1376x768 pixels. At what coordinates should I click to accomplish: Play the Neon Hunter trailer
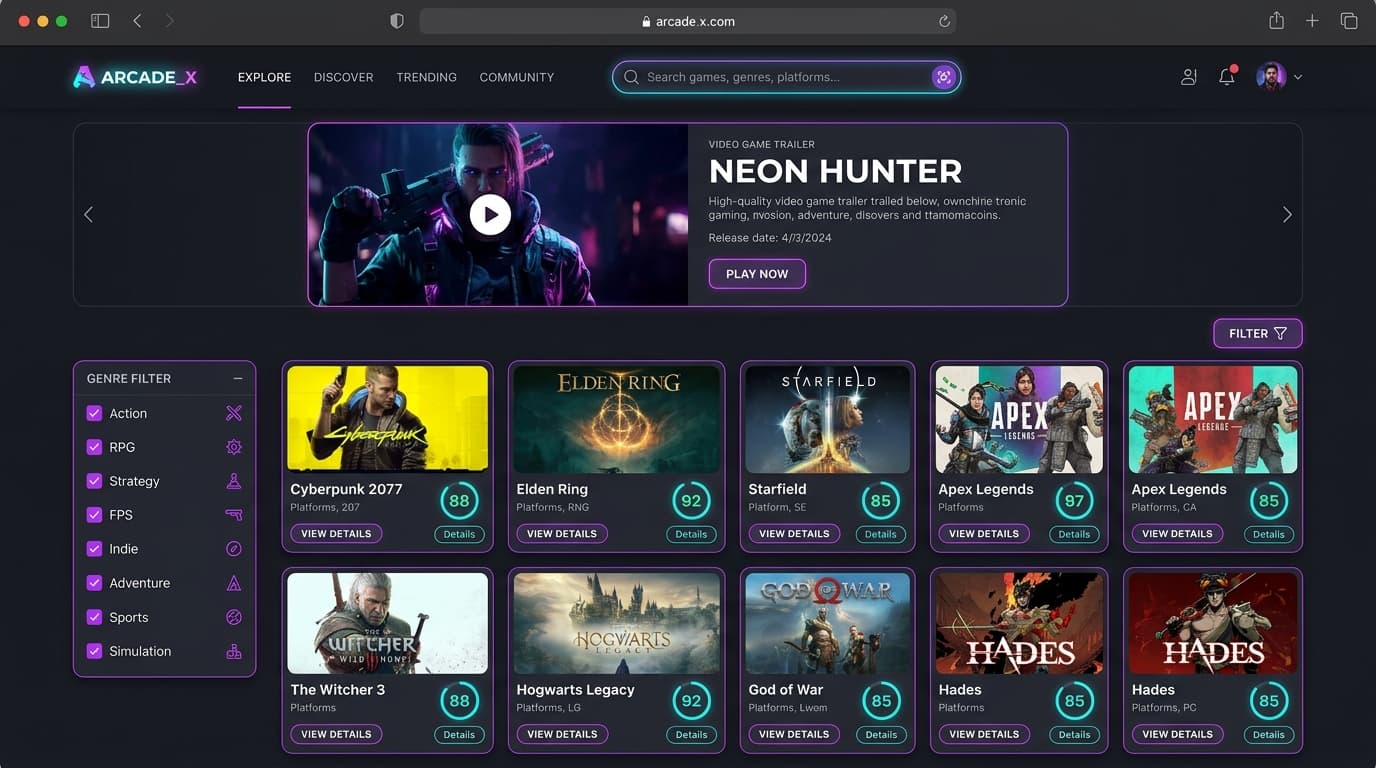[x=490, y=214]
